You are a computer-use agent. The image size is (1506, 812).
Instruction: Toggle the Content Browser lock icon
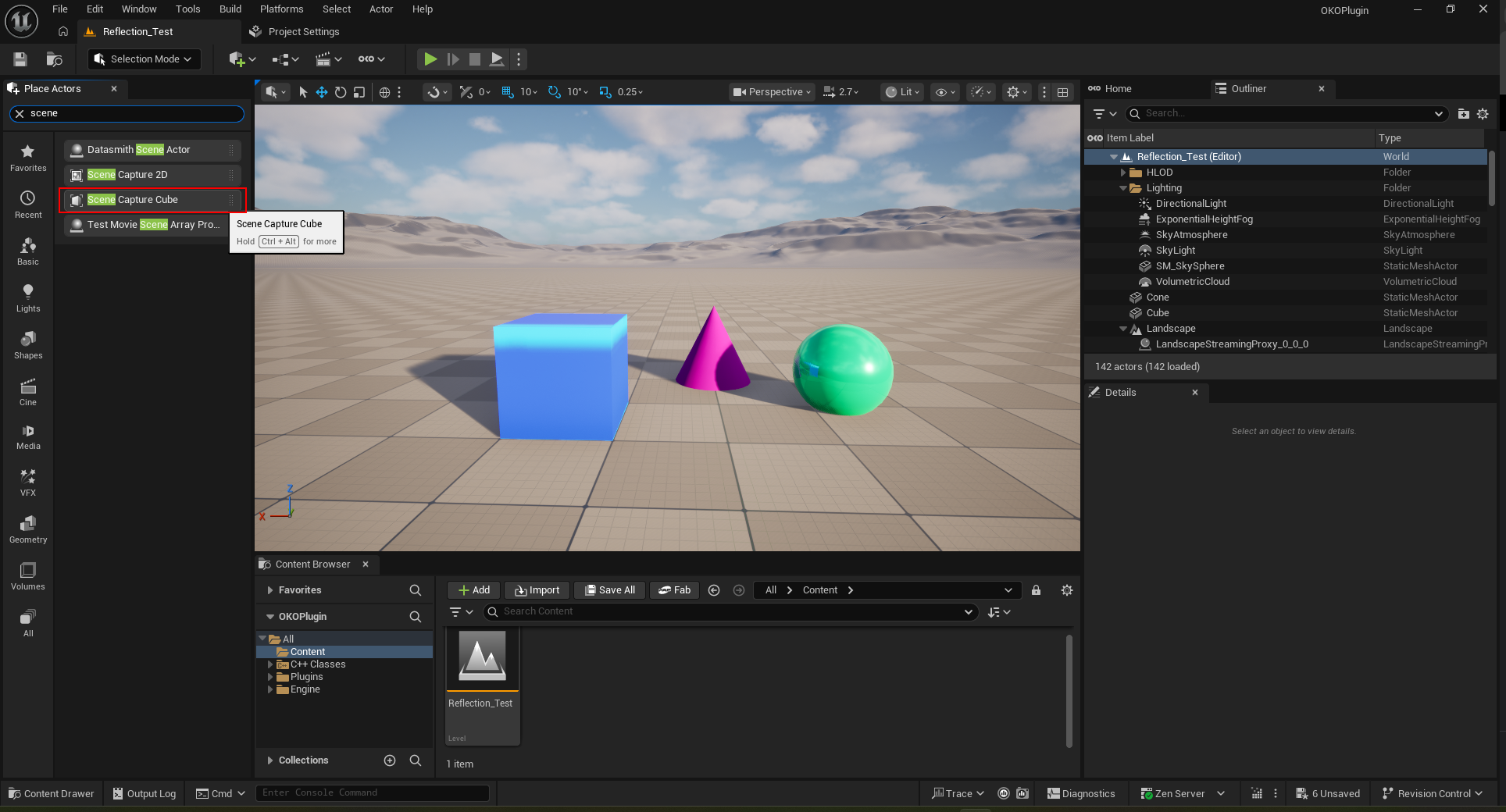pos(1036,590)
